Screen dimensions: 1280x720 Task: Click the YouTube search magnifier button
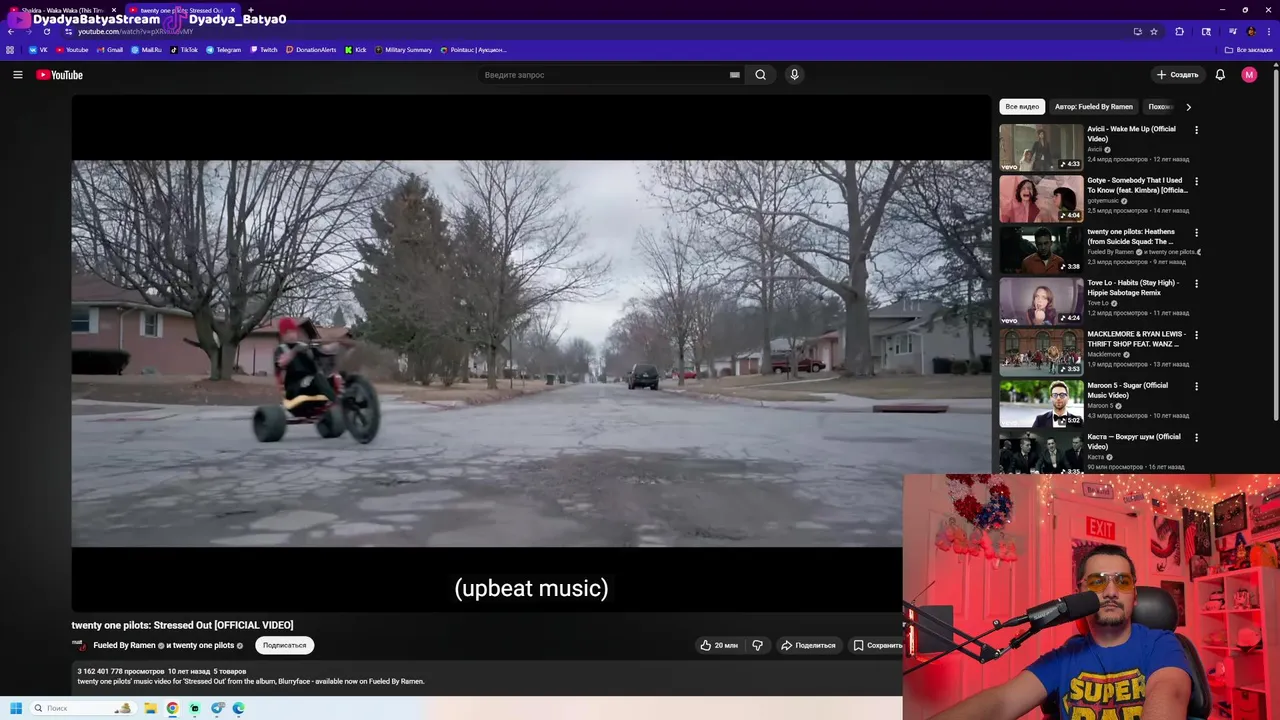click(761, 75)
